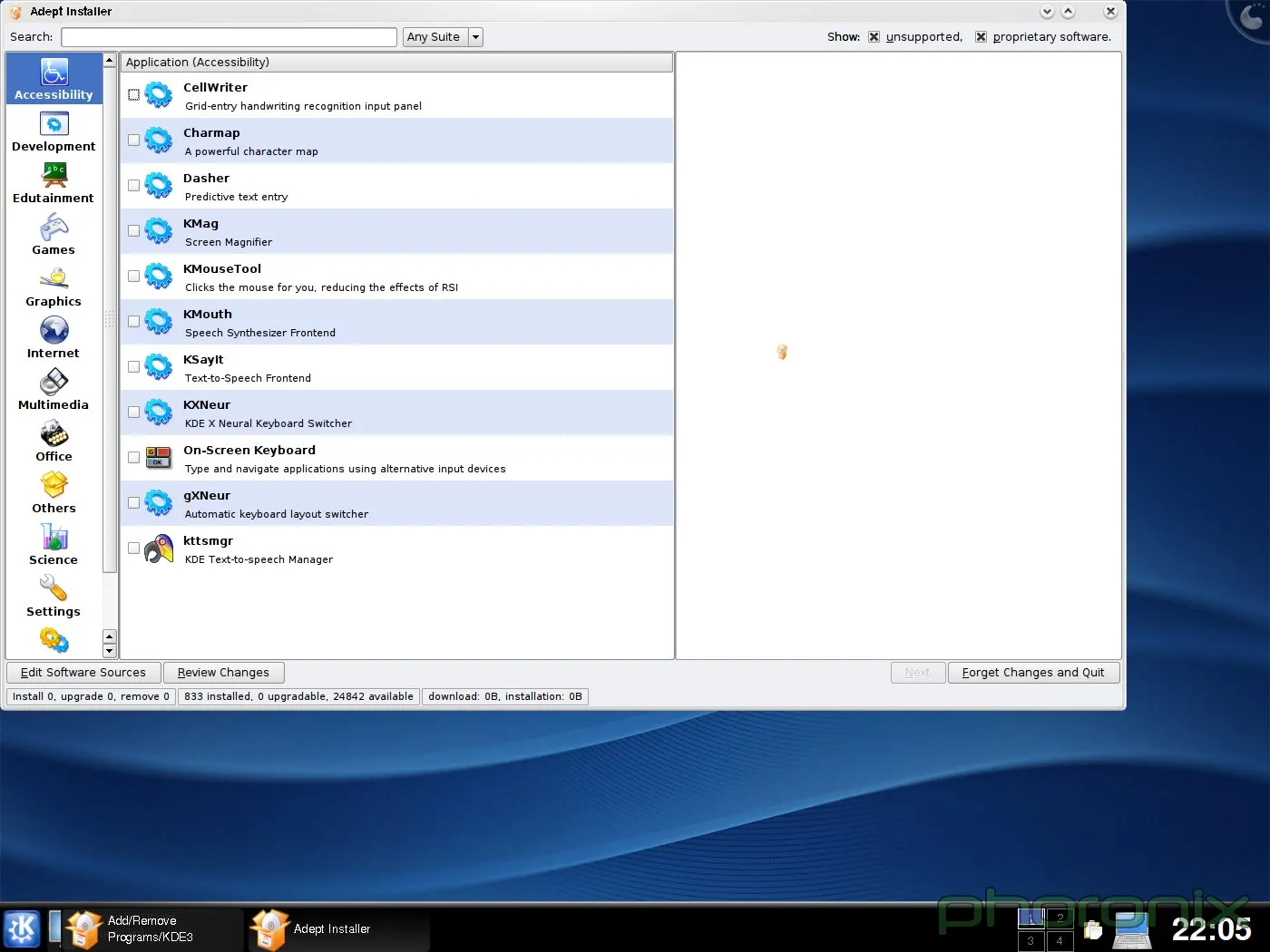The width and height of the screenshot is (1270, 952).
Task: Check the KXNeur install checkbox
Action: 133,412
